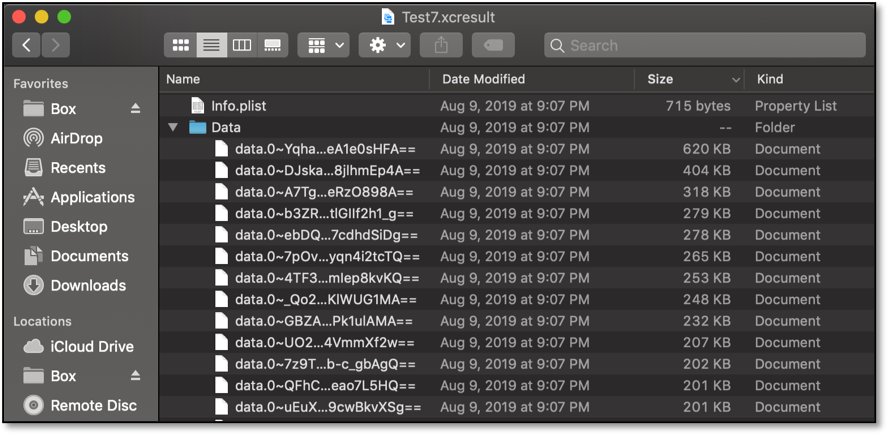Screen dimensions: 887x435
Task: Click the Edit Tags toolbar icon
Action: [x=493, y=45]
